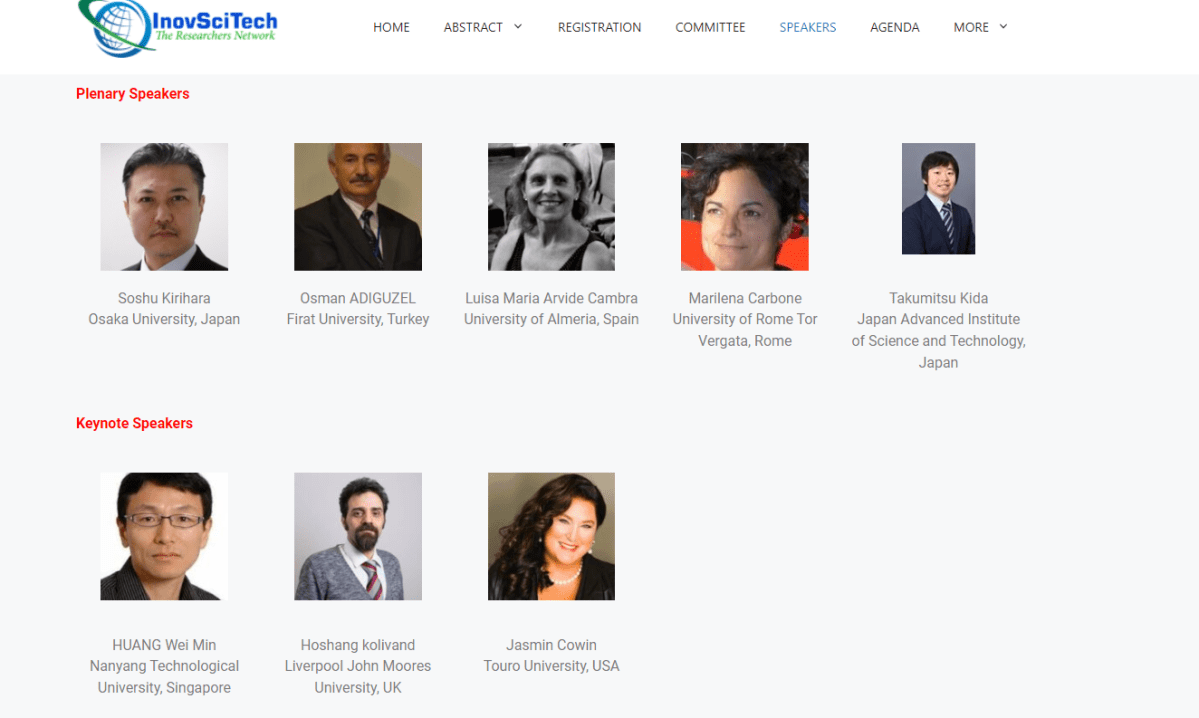1199x718 pixels.
Task: Open Takumitsu Kida's small portrait
Action: [938, 199]
